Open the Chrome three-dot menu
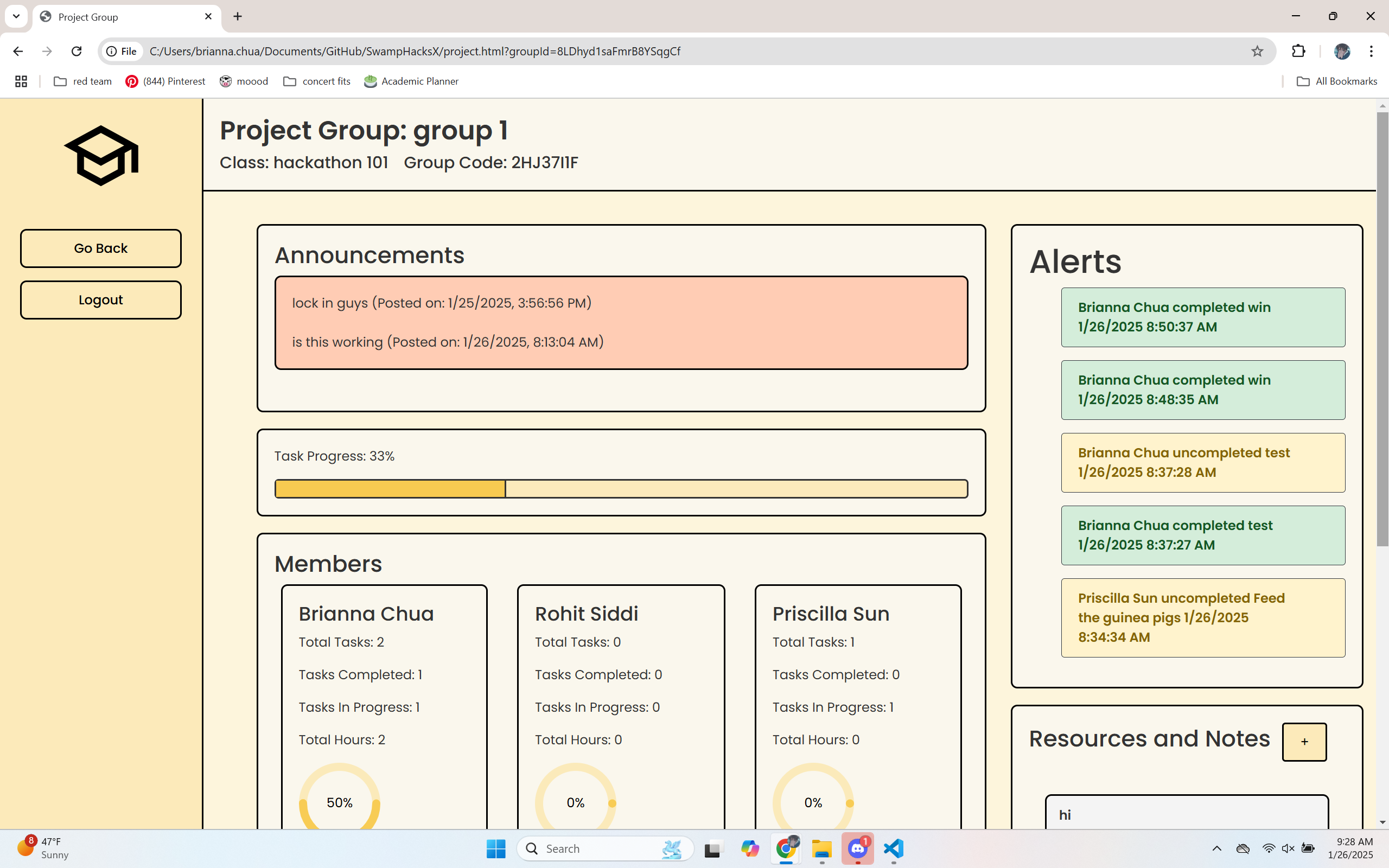The image size is (1389, 868). pos(1371,51)
